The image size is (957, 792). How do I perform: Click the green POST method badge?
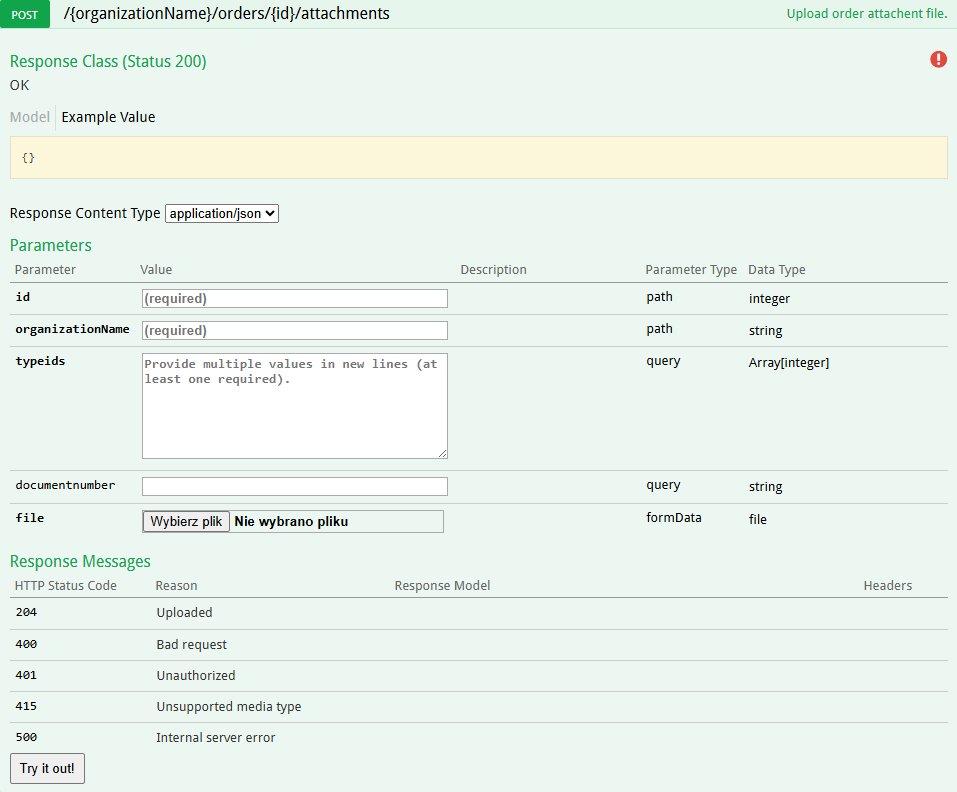coord(25,15)
